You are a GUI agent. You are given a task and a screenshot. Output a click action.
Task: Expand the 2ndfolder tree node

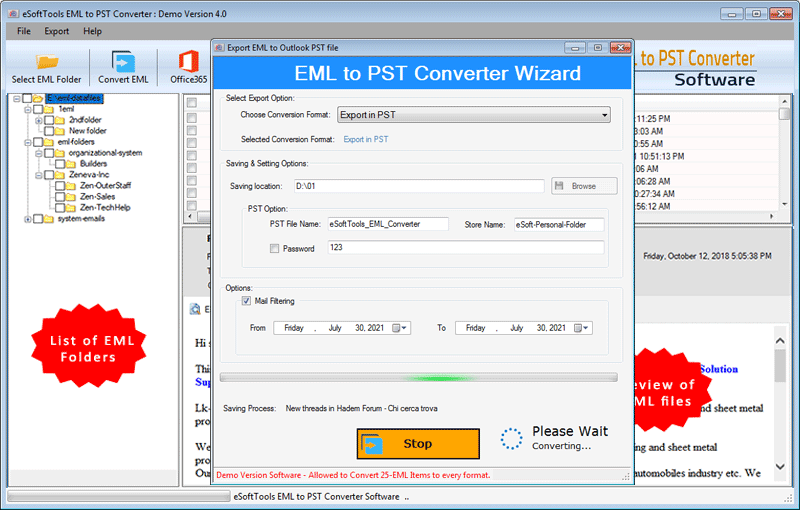(38, 120)
